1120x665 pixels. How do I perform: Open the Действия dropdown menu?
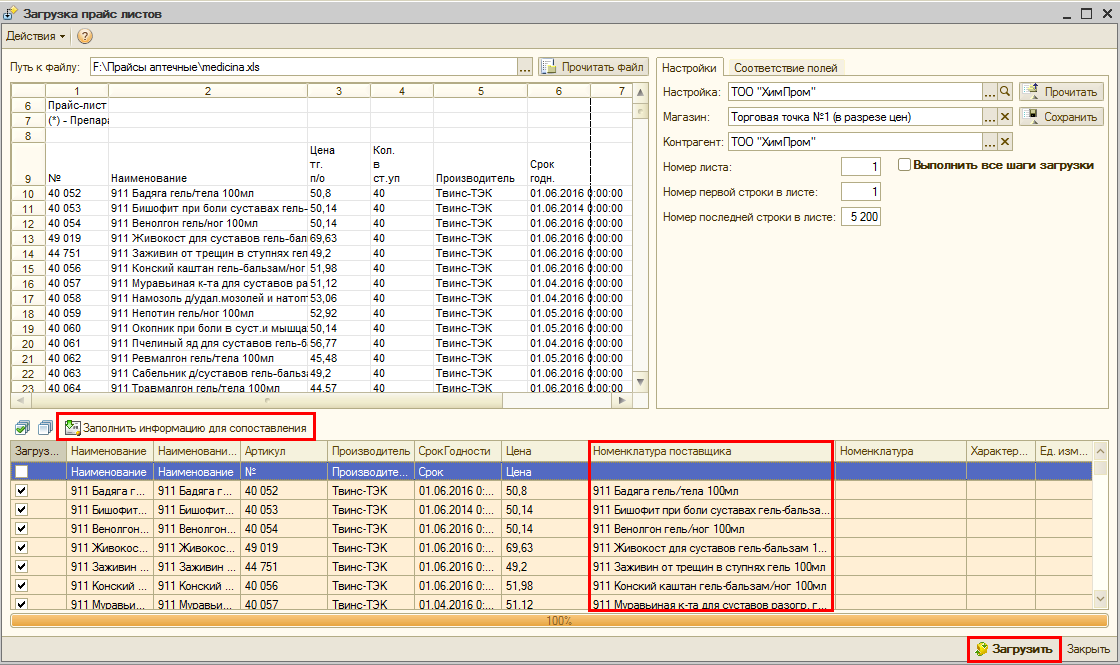[35, 36]
